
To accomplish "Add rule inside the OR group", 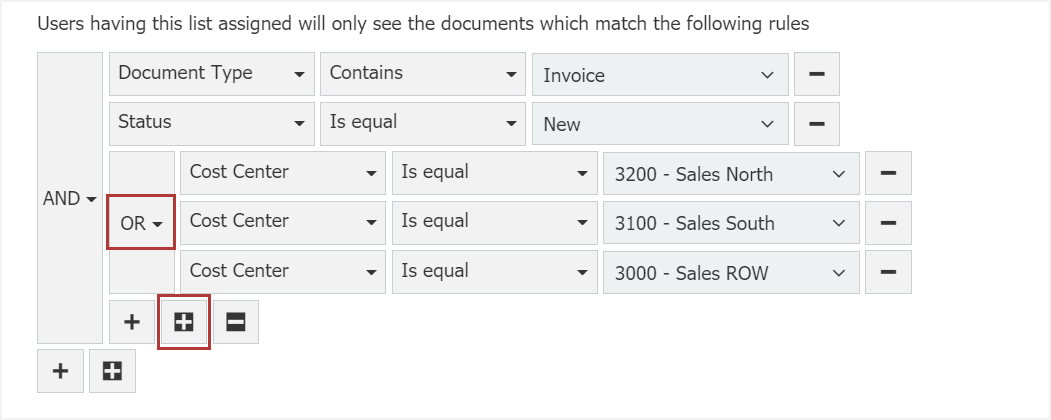I will [x=132, y=322].
